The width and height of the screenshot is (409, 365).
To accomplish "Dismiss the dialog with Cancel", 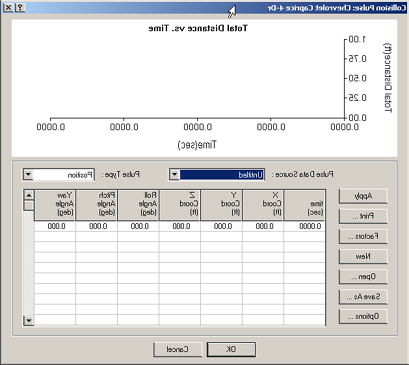I will coord(177,349).
